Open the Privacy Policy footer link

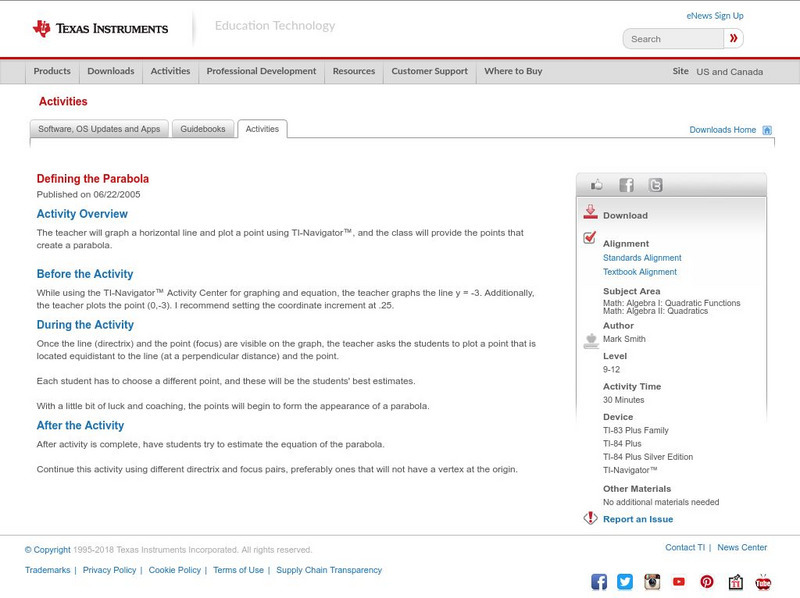[109, 570]
